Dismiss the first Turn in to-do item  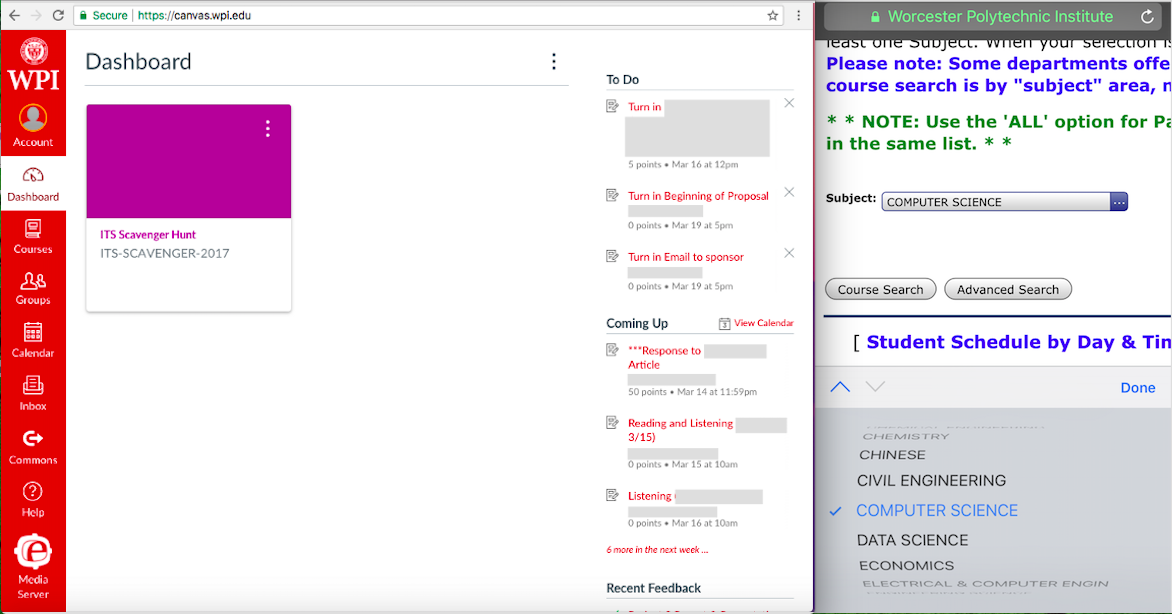pyautogui.click(x=789, y=103)
